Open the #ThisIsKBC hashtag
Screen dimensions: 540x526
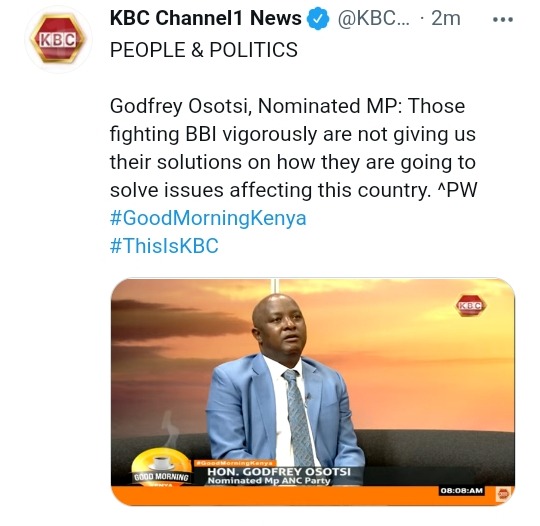click(164, 246)
